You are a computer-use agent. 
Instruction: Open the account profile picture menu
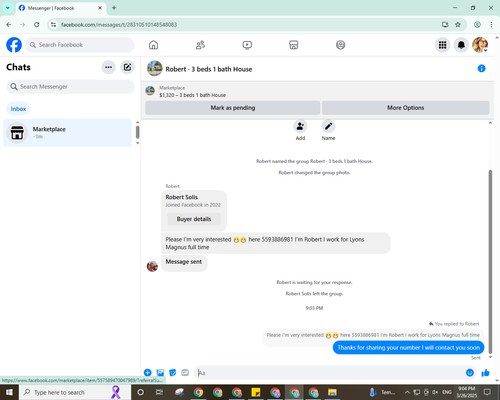480,45
